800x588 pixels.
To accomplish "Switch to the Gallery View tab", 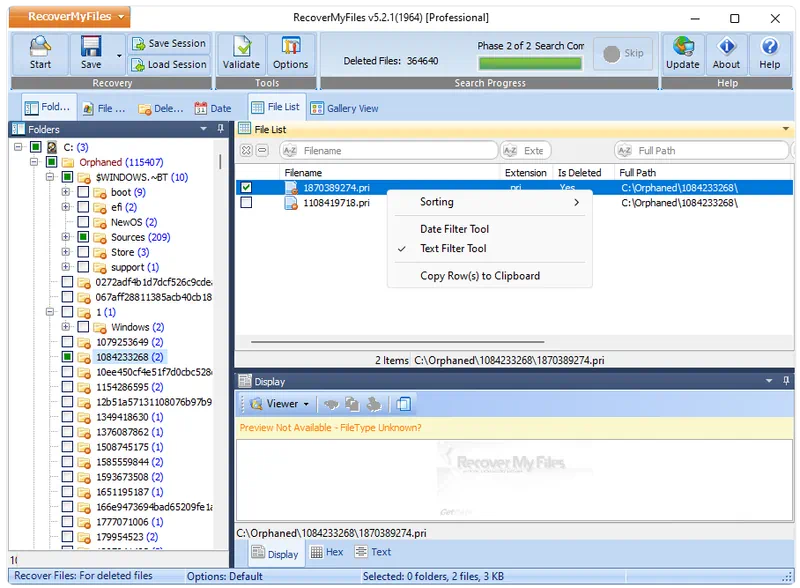I will (x=345, y=108).
